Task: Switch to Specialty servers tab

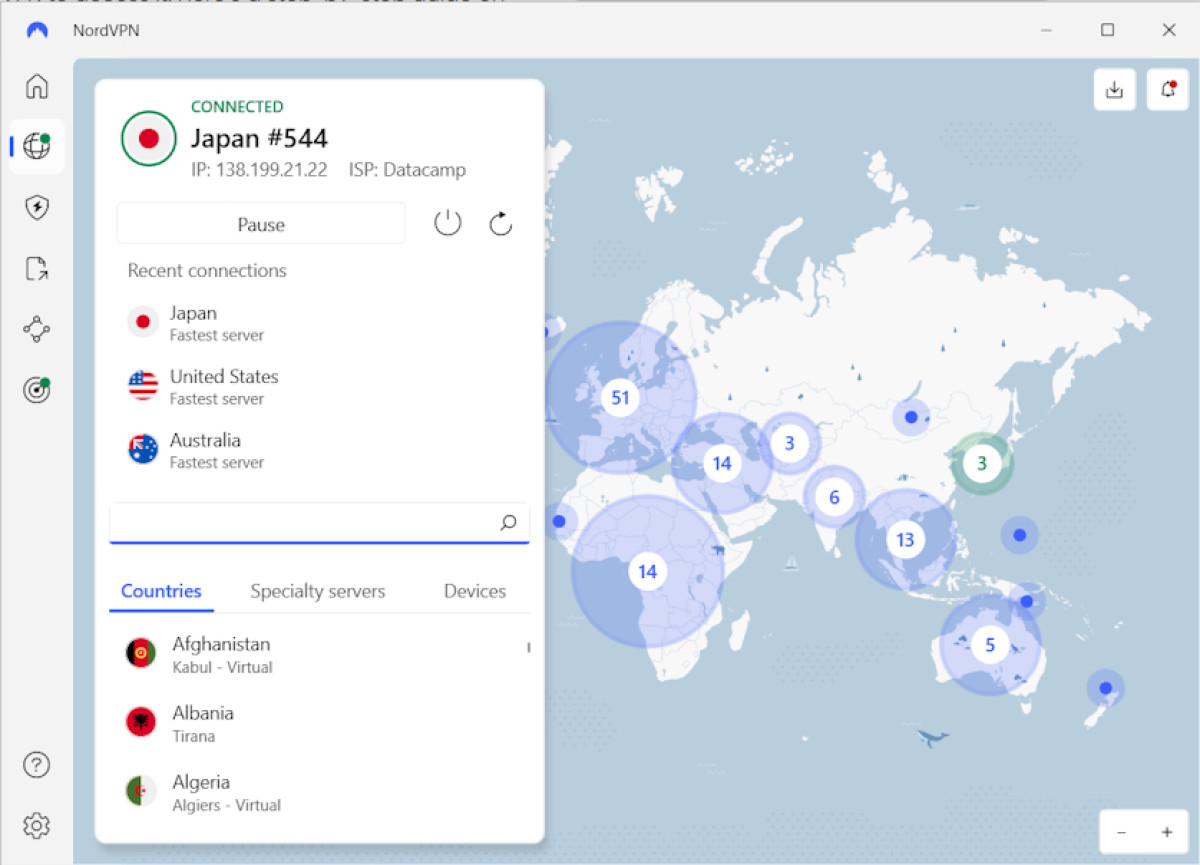Action: point(318,591)
